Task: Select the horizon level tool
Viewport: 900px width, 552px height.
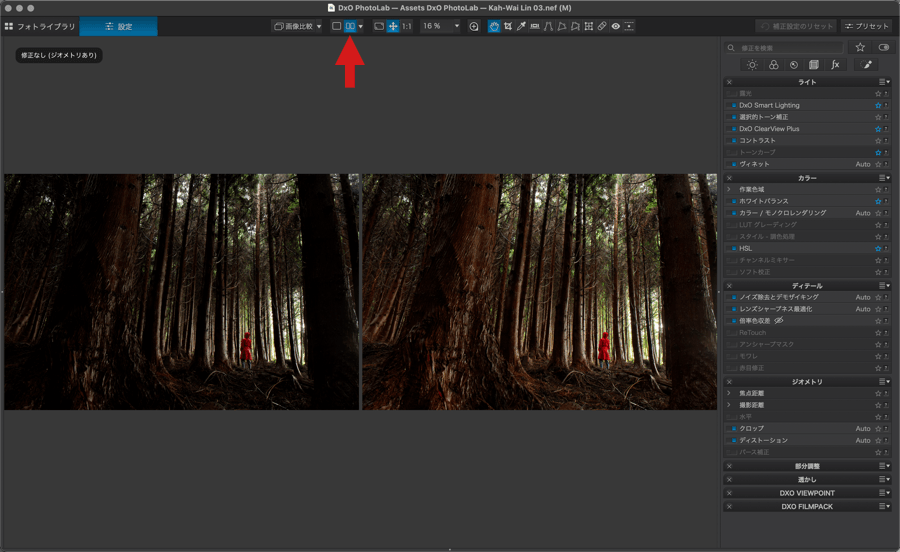Action: (x=534, y=26)
